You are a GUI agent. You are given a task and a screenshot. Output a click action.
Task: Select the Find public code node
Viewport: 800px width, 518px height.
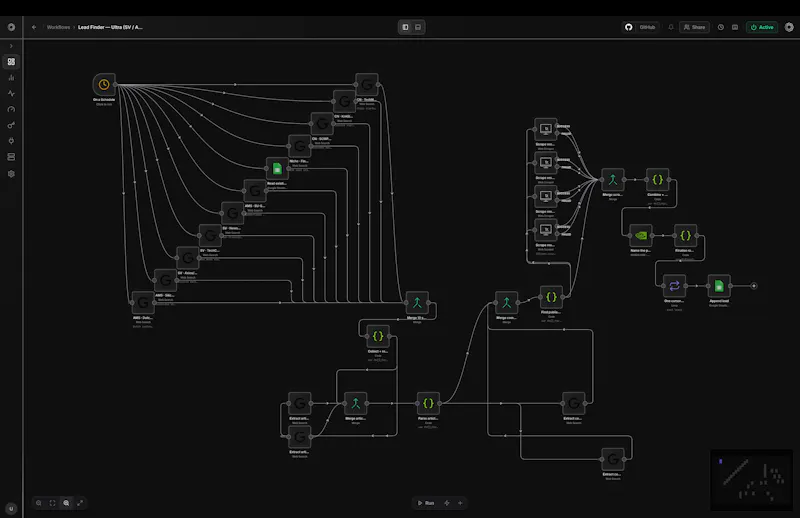click(551, 297)
